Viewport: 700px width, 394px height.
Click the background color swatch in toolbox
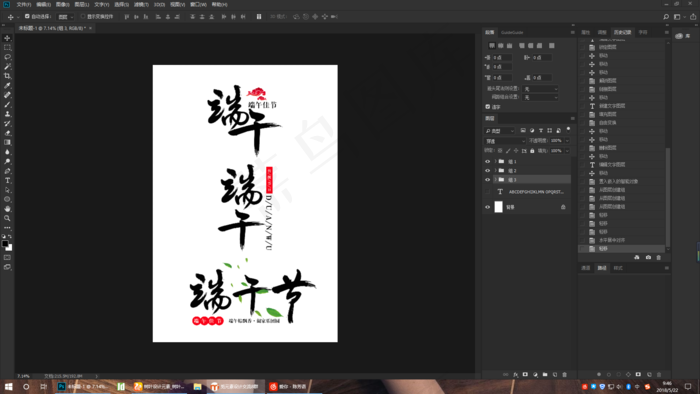point(10,248)
